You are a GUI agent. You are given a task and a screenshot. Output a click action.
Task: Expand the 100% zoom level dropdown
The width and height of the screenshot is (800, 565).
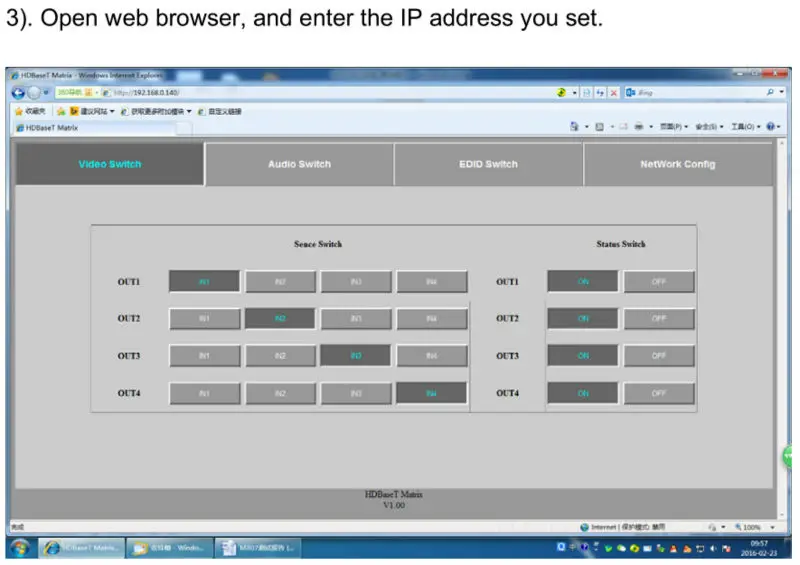pos(773,527)
